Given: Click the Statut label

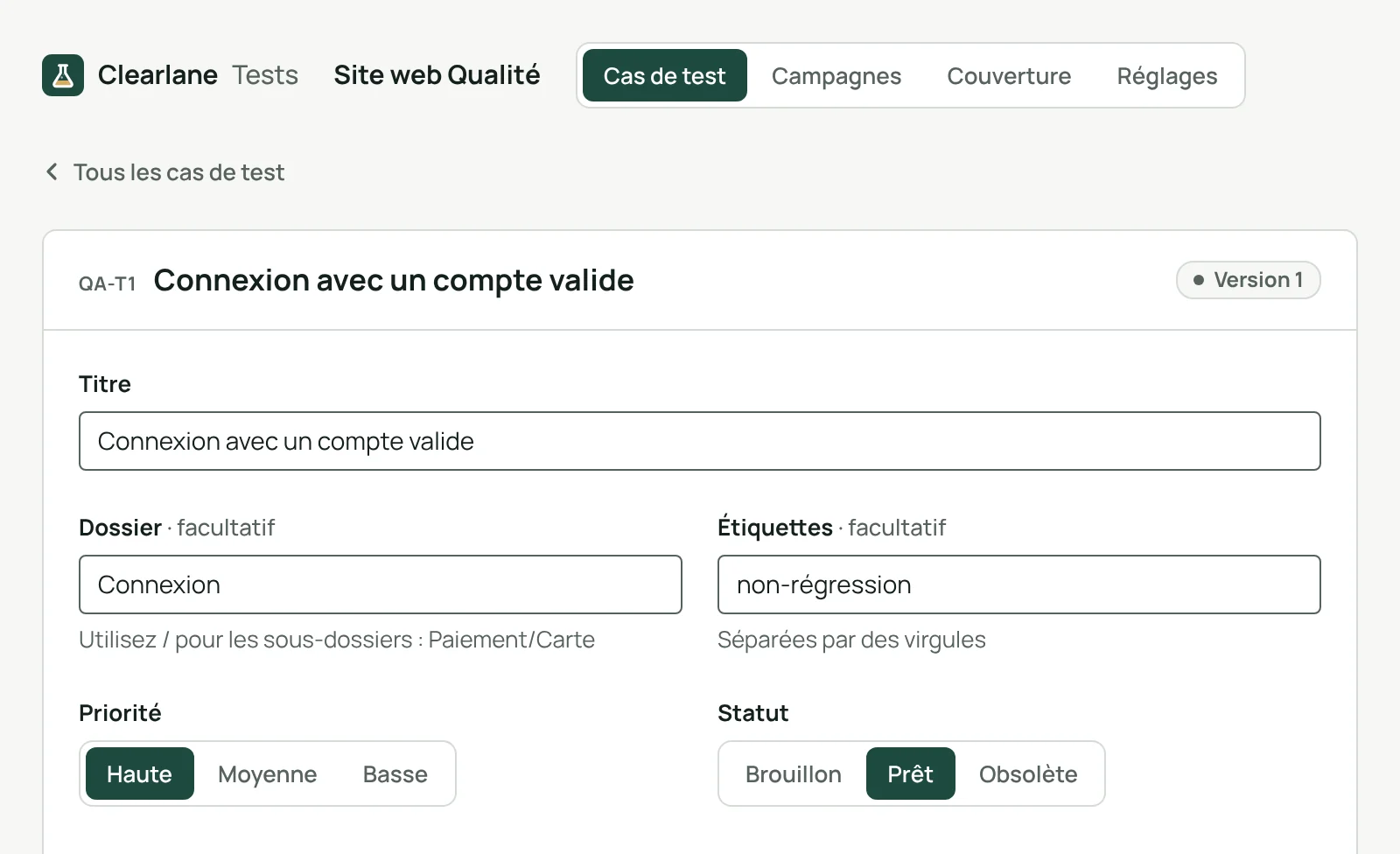Looking at the screenshot, I should (752, 713).
